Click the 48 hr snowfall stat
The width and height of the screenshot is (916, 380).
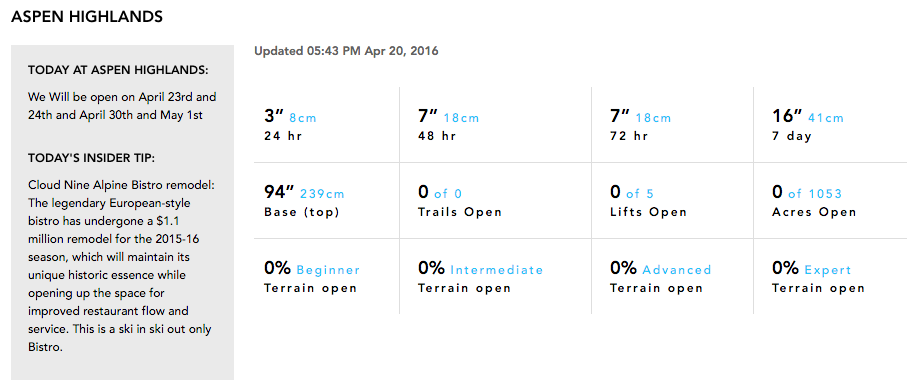[448, 125]
